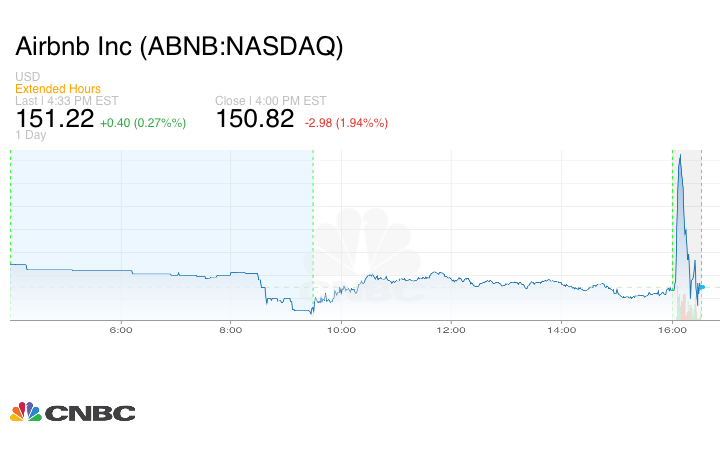Click the USD currency label
The height and width of the screenshot is (450, 720).
tap(27, 77)
